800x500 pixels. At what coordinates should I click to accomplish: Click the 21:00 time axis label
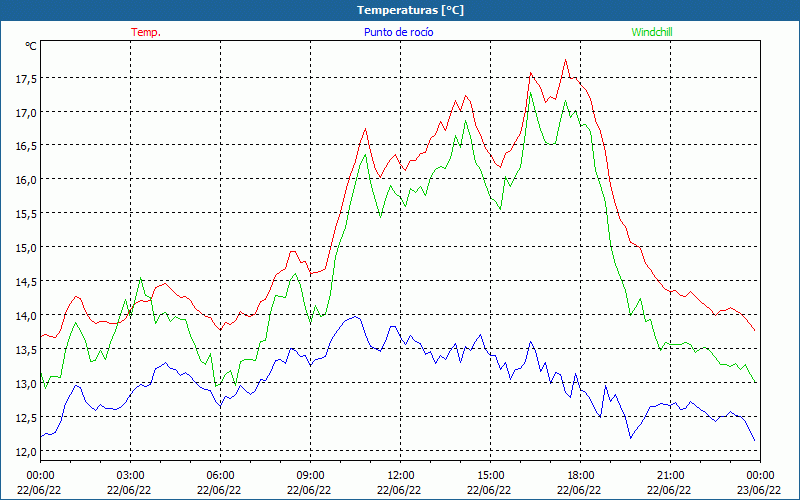click(670, 476)
